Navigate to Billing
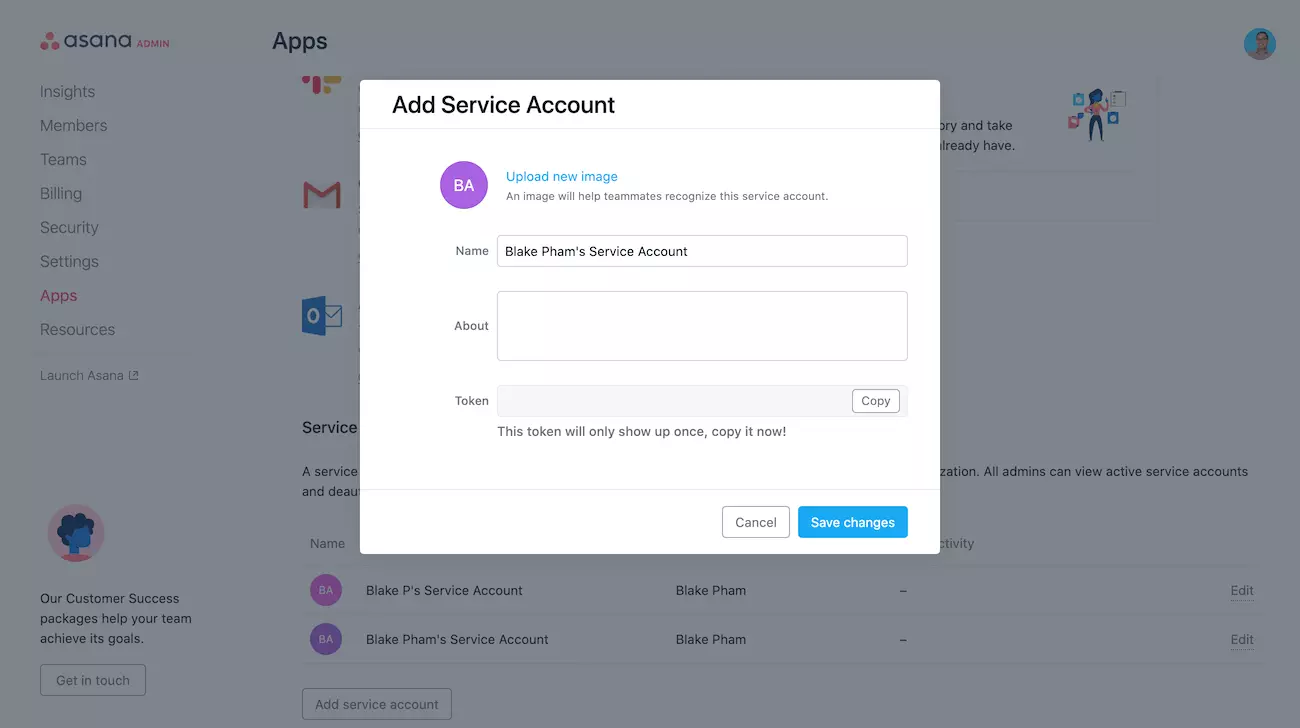 click(x=61, y=193)
